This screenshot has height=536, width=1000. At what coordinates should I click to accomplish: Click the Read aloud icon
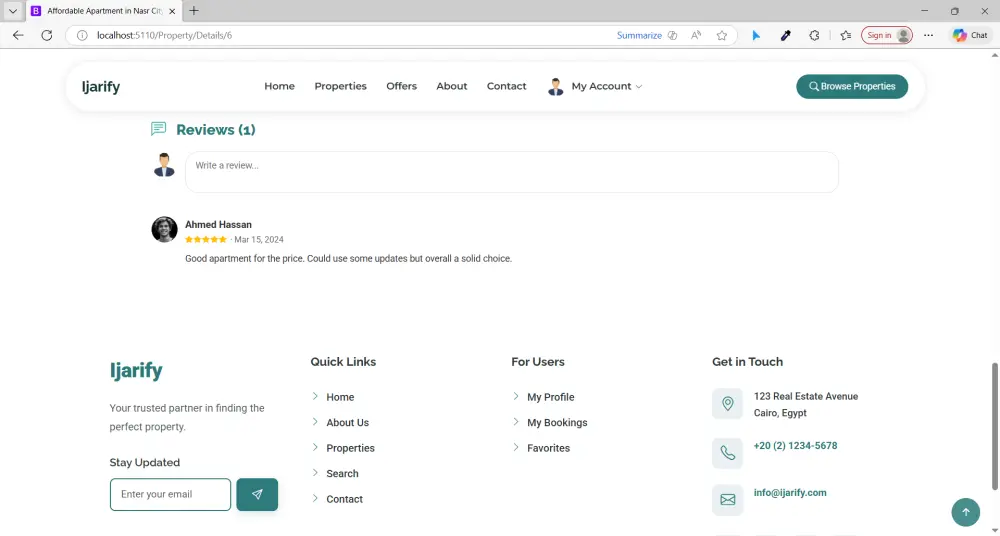point(696,35)
